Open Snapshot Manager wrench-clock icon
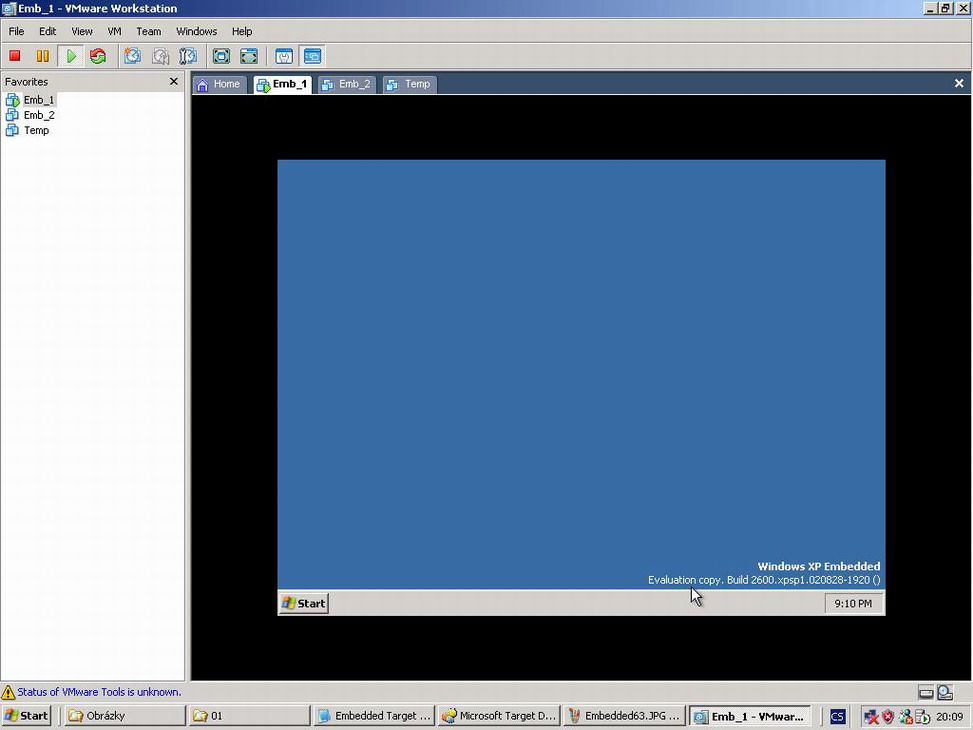This screenshot has width=973, height=730. click(187, 56)
